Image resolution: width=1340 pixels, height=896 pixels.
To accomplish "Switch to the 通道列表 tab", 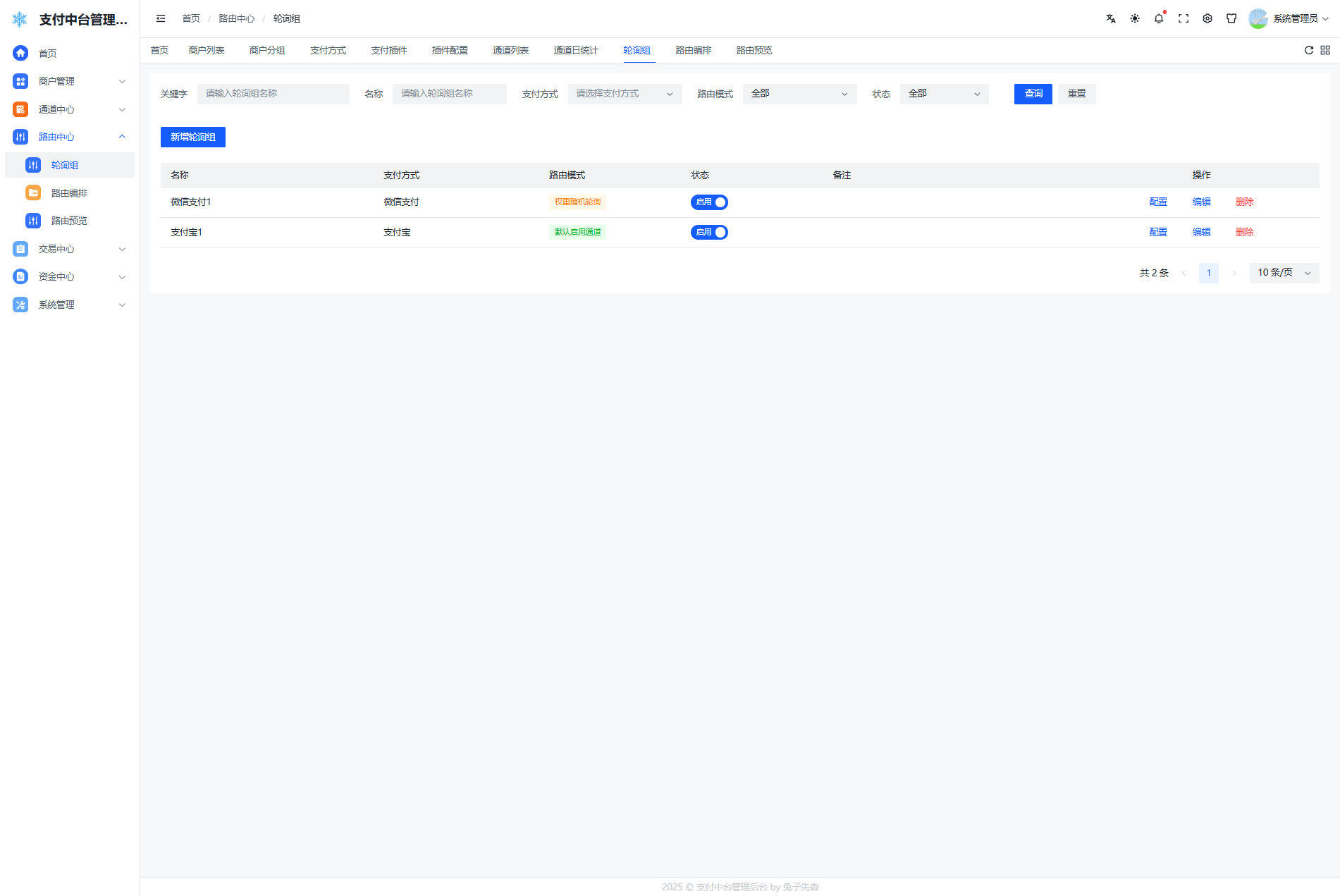I will tap(510, 51).
